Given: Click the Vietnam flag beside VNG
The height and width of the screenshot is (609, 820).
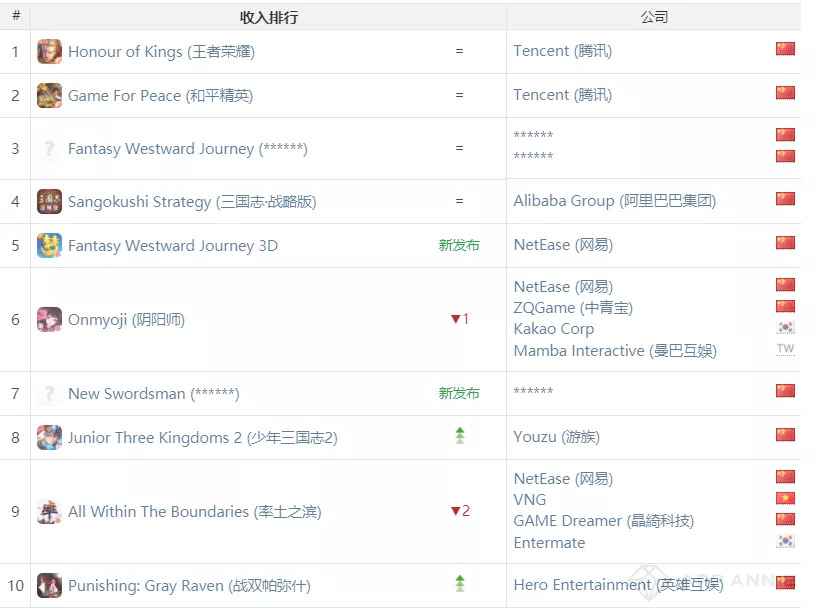Looking at the screenshot, I should pyautogui.click(x=785, y=499).
